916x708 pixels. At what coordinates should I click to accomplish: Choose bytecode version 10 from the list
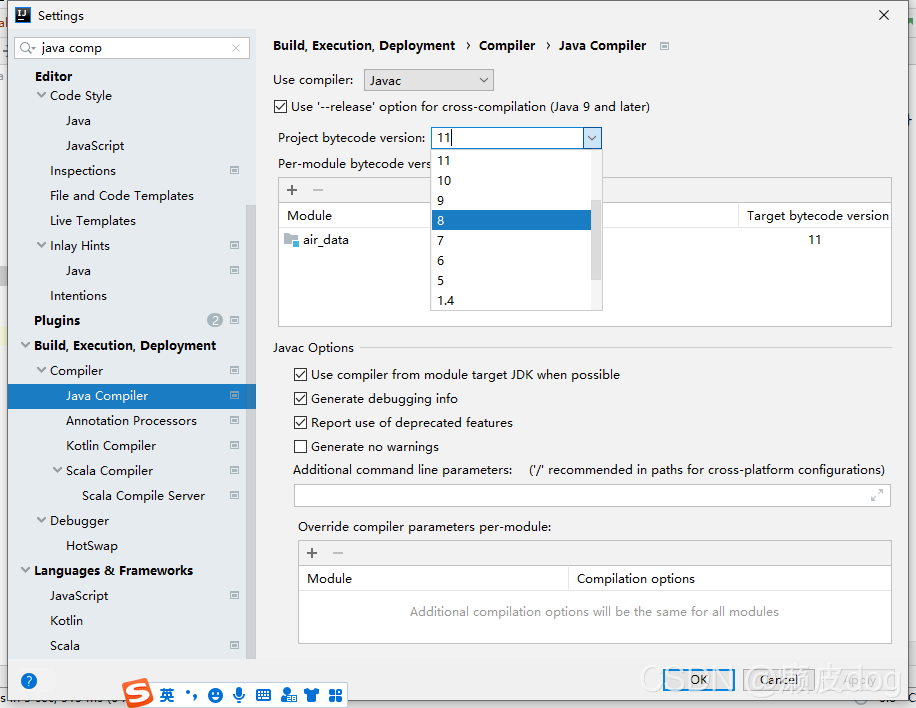tap(511, 181)
